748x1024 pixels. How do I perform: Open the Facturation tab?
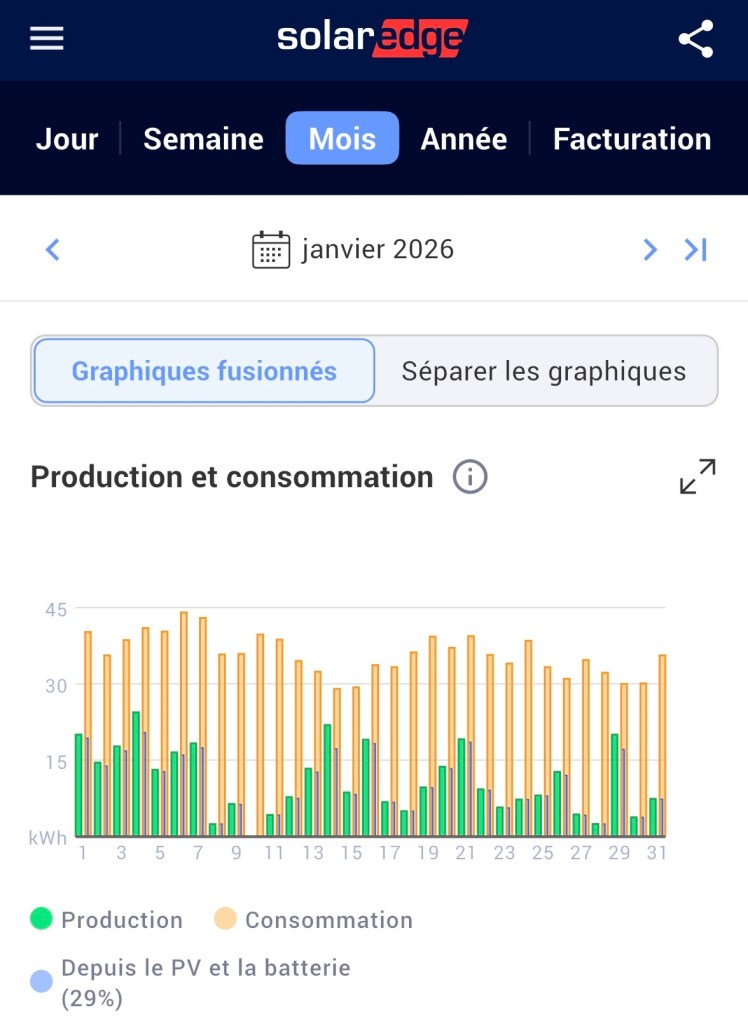tap(631, 139)
